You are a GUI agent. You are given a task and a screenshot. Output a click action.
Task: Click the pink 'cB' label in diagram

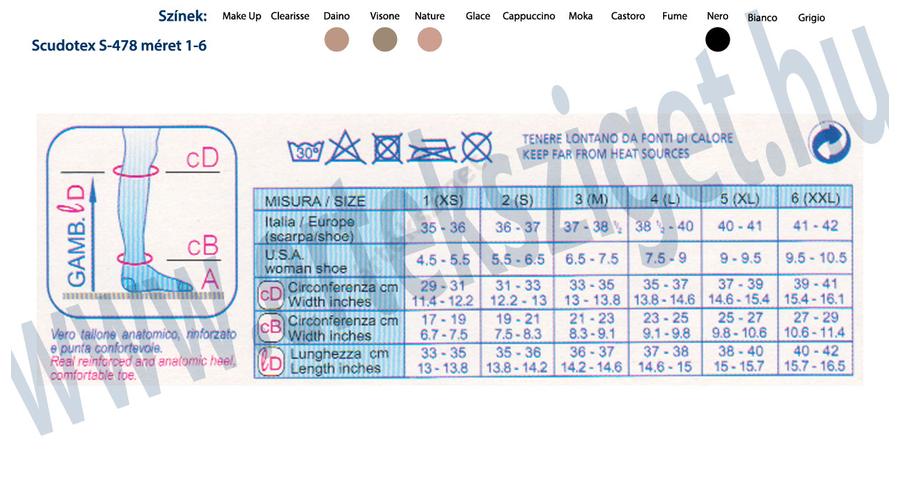(203, 247)
